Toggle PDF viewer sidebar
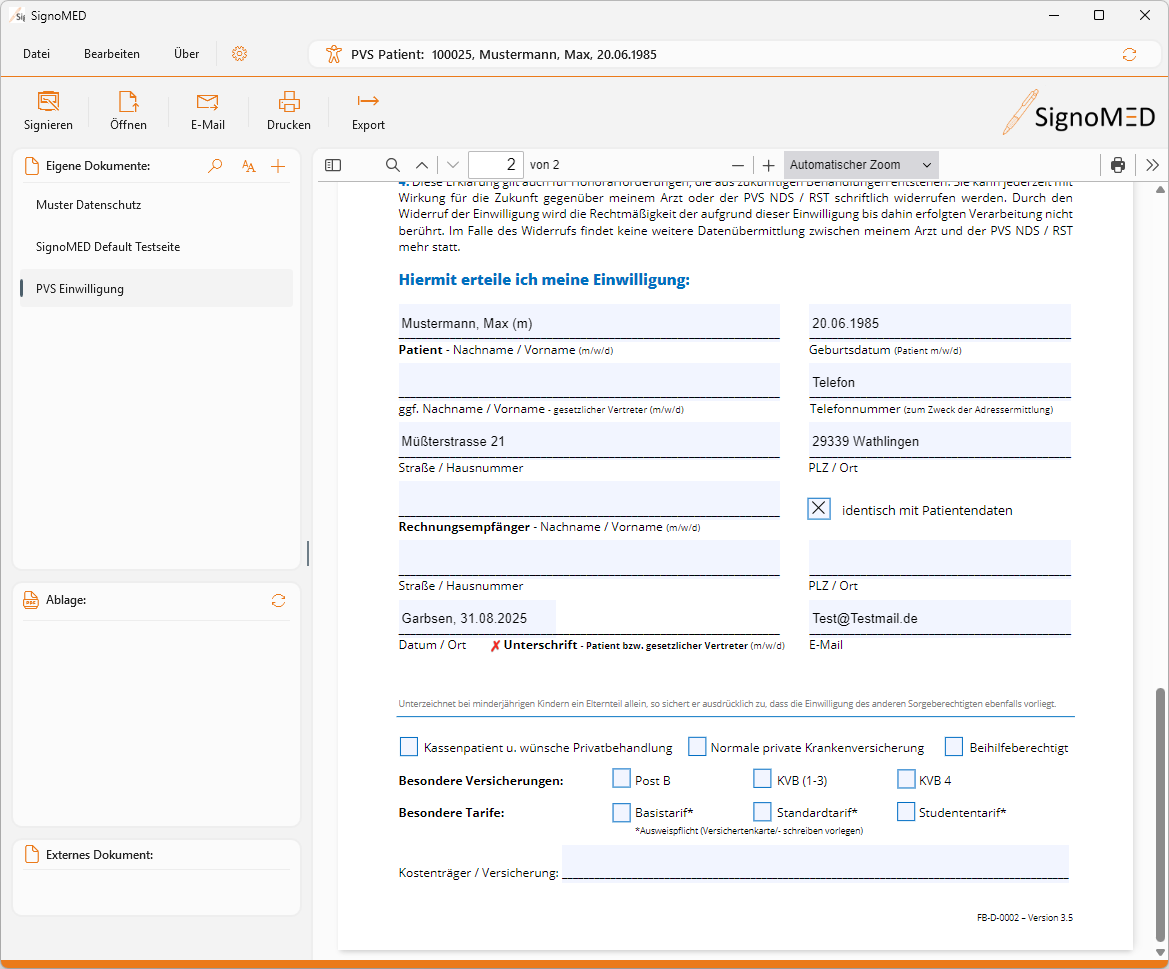The height and width of the screenshot is (969, 1169). 333,165
